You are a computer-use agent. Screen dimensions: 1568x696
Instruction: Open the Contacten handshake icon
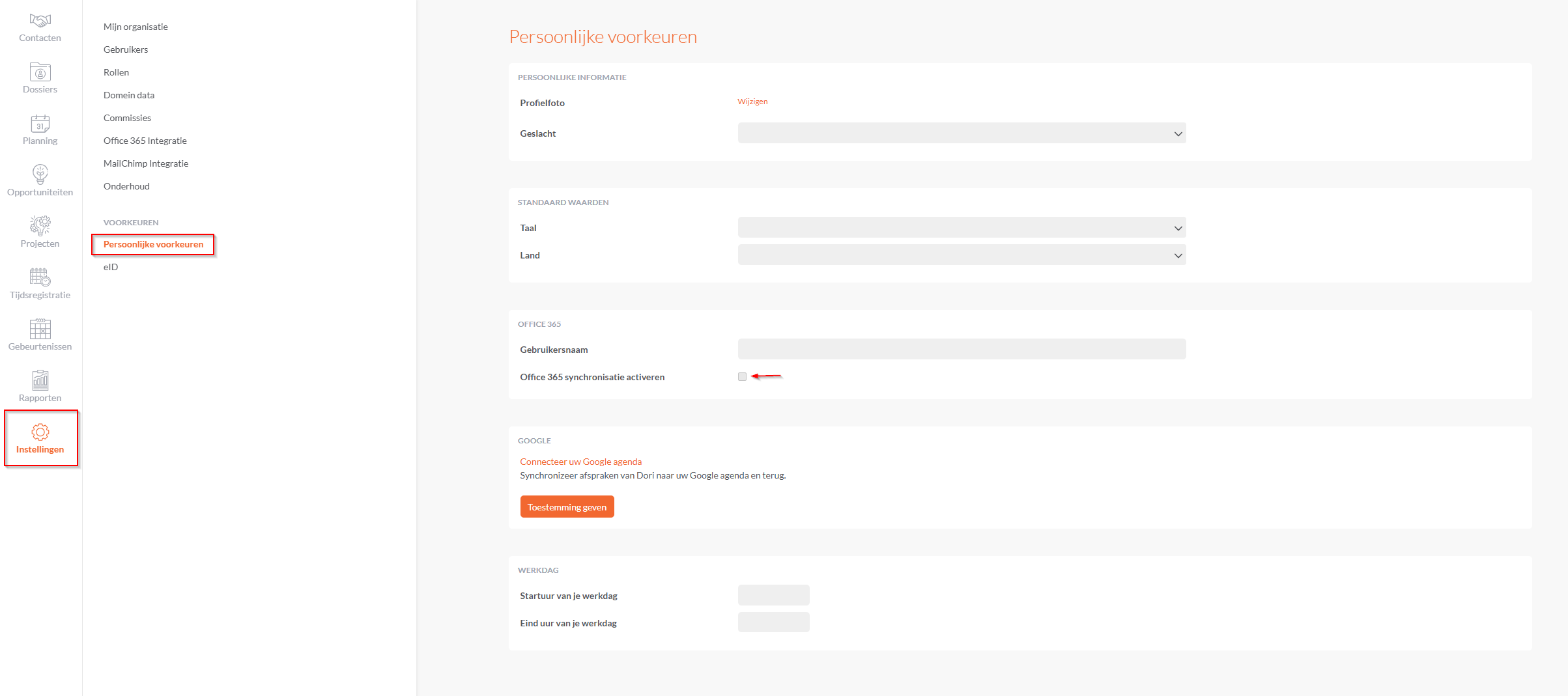tap(40, 21)
